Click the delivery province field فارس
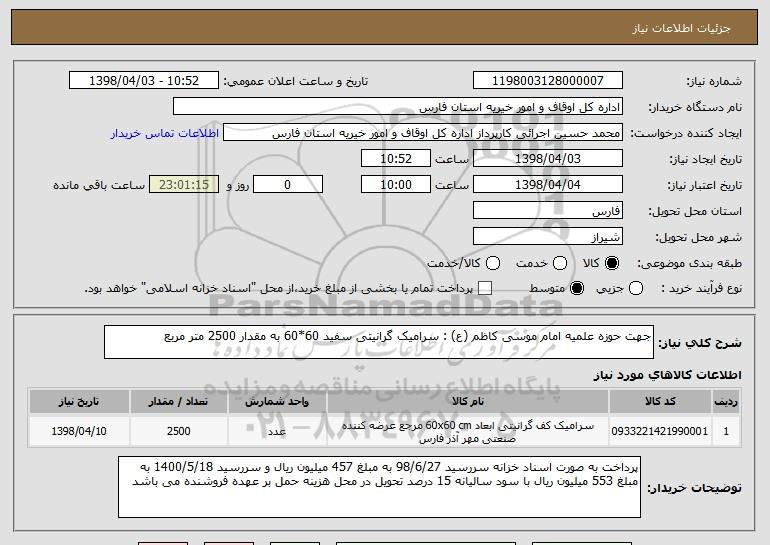This screenshot has height=545, width=770. point(548,211)
